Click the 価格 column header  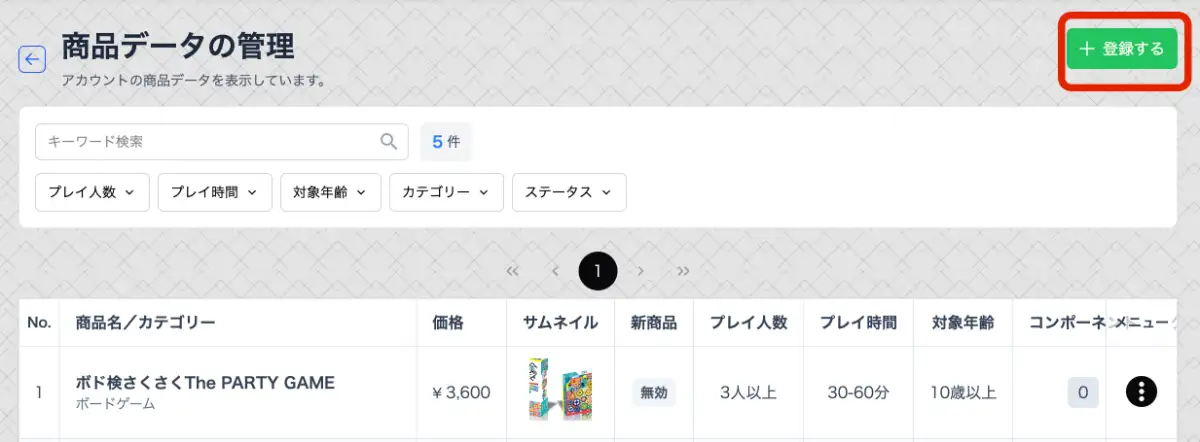[448, 322]
